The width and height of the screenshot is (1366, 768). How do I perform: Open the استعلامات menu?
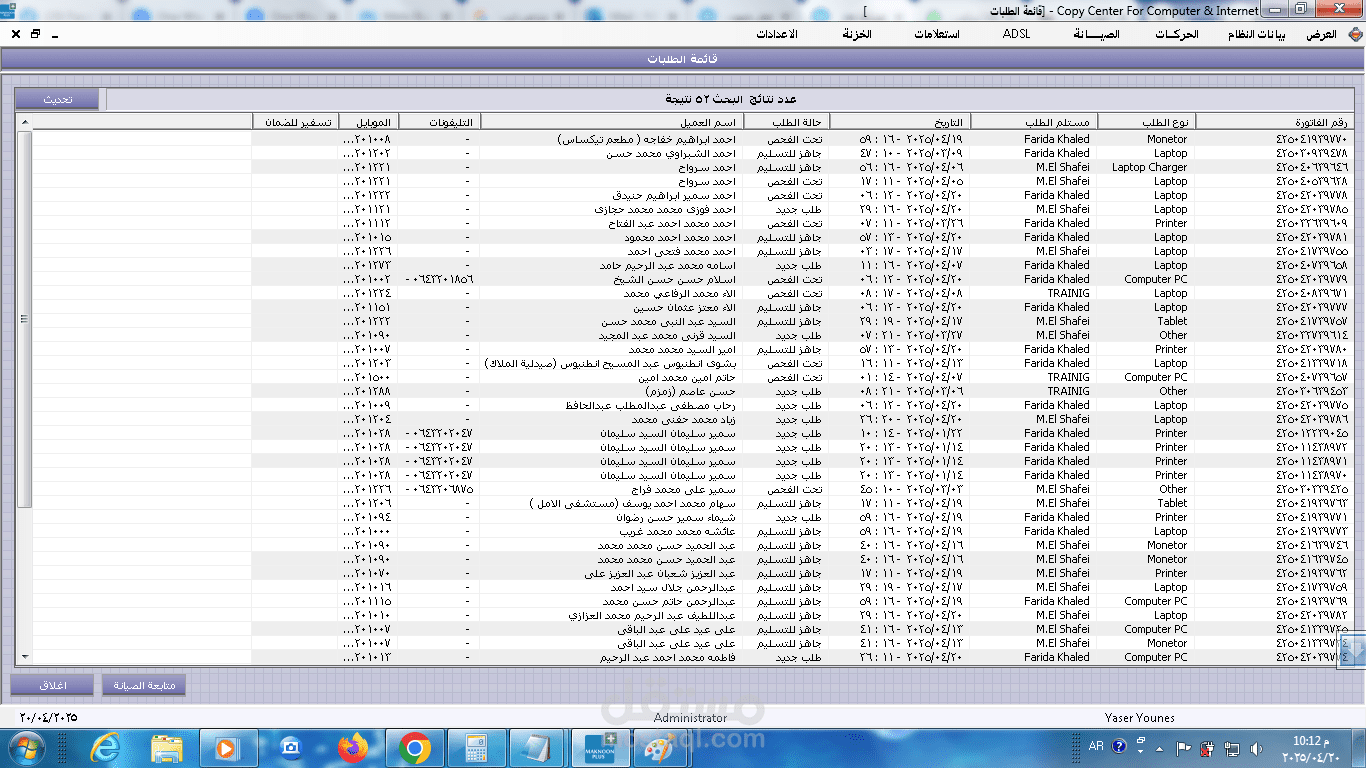pos(937,34)
